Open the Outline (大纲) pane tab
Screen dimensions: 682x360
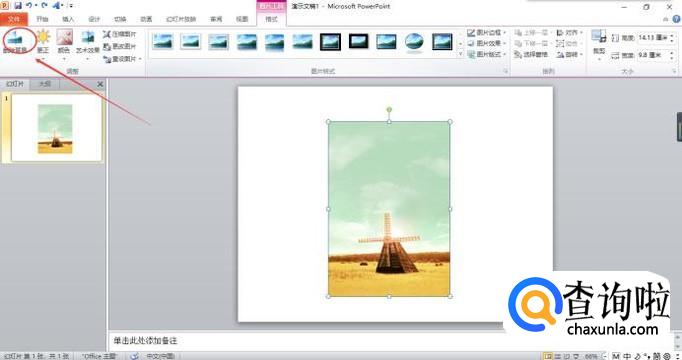pos(45,84)
